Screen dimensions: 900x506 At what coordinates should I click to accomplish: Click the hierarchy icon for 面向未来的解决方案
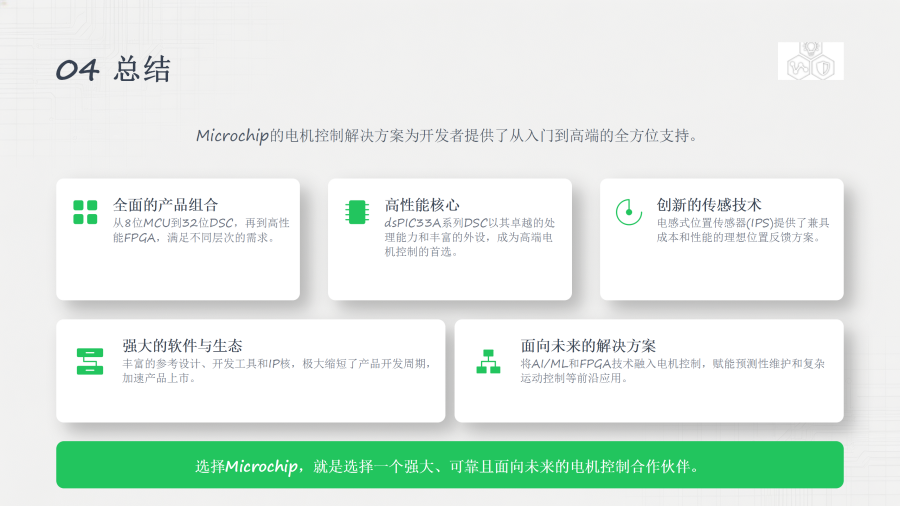(488, 361)
